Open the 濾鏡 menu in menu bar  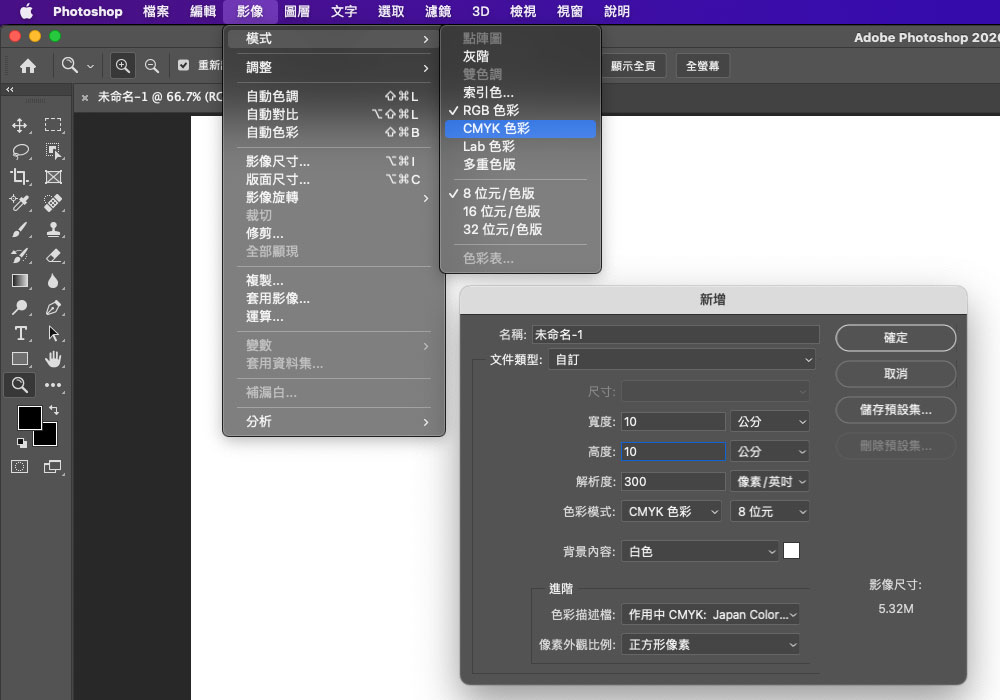click(437, 12)
